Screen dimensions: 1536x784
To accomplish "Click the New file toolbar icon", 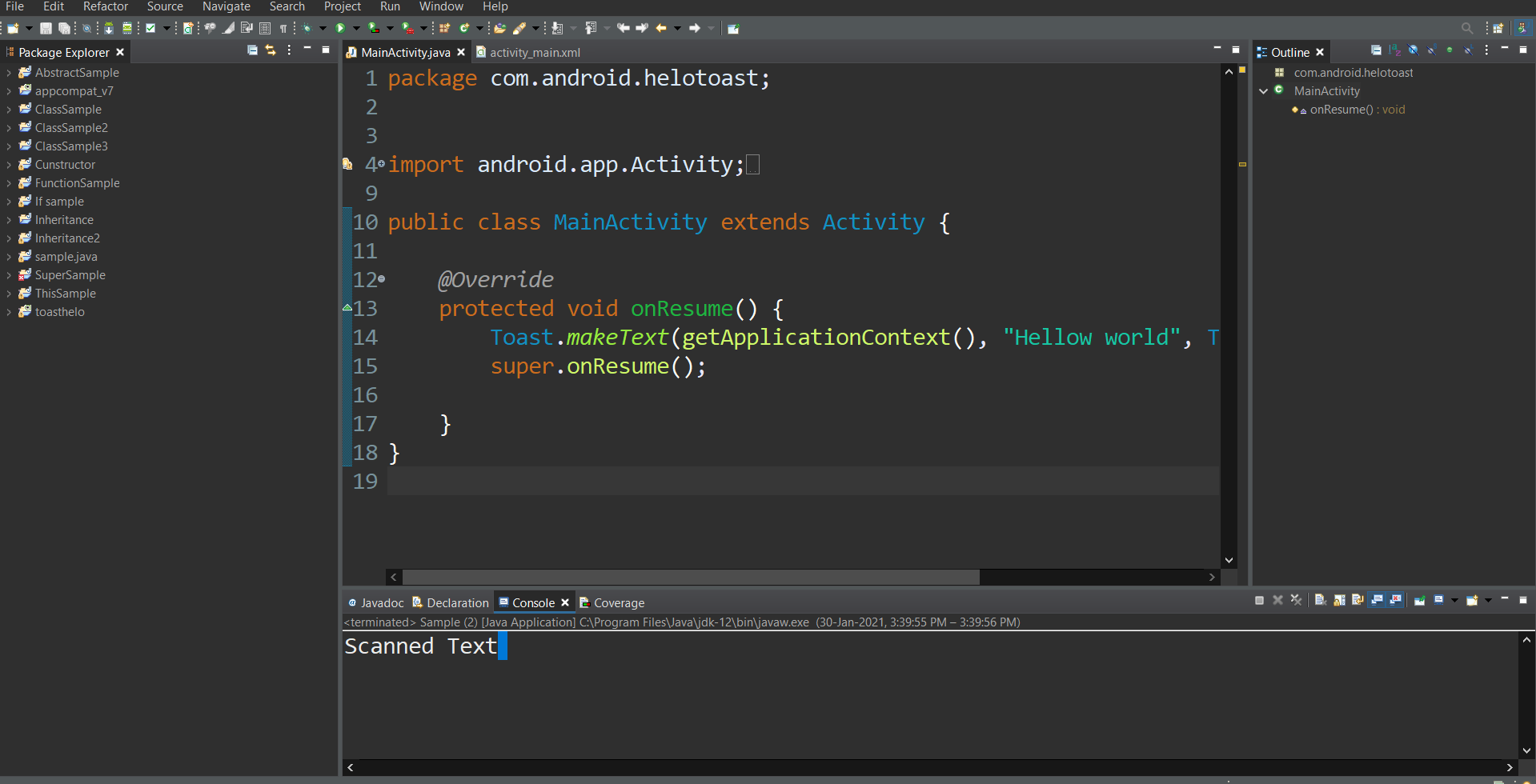I will pyautogui.click(x=13, y=28).
